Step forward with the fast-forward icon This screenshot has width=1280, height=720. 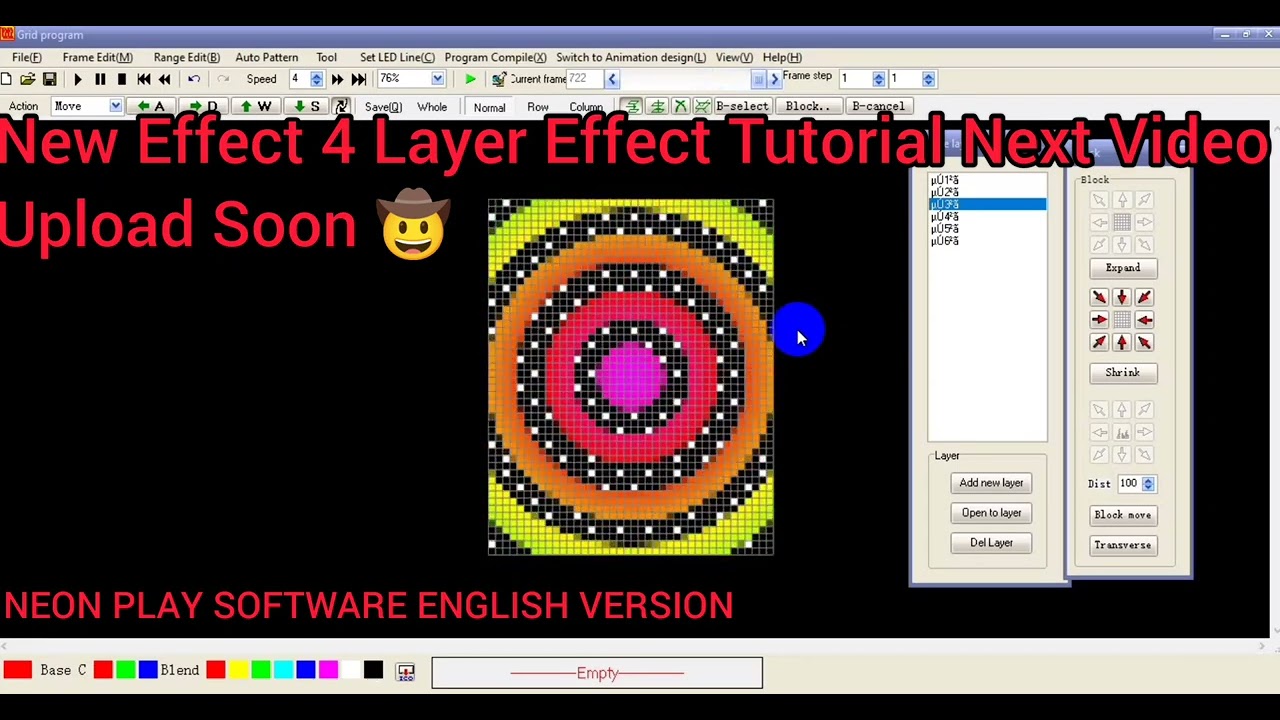tap(337, 79)
